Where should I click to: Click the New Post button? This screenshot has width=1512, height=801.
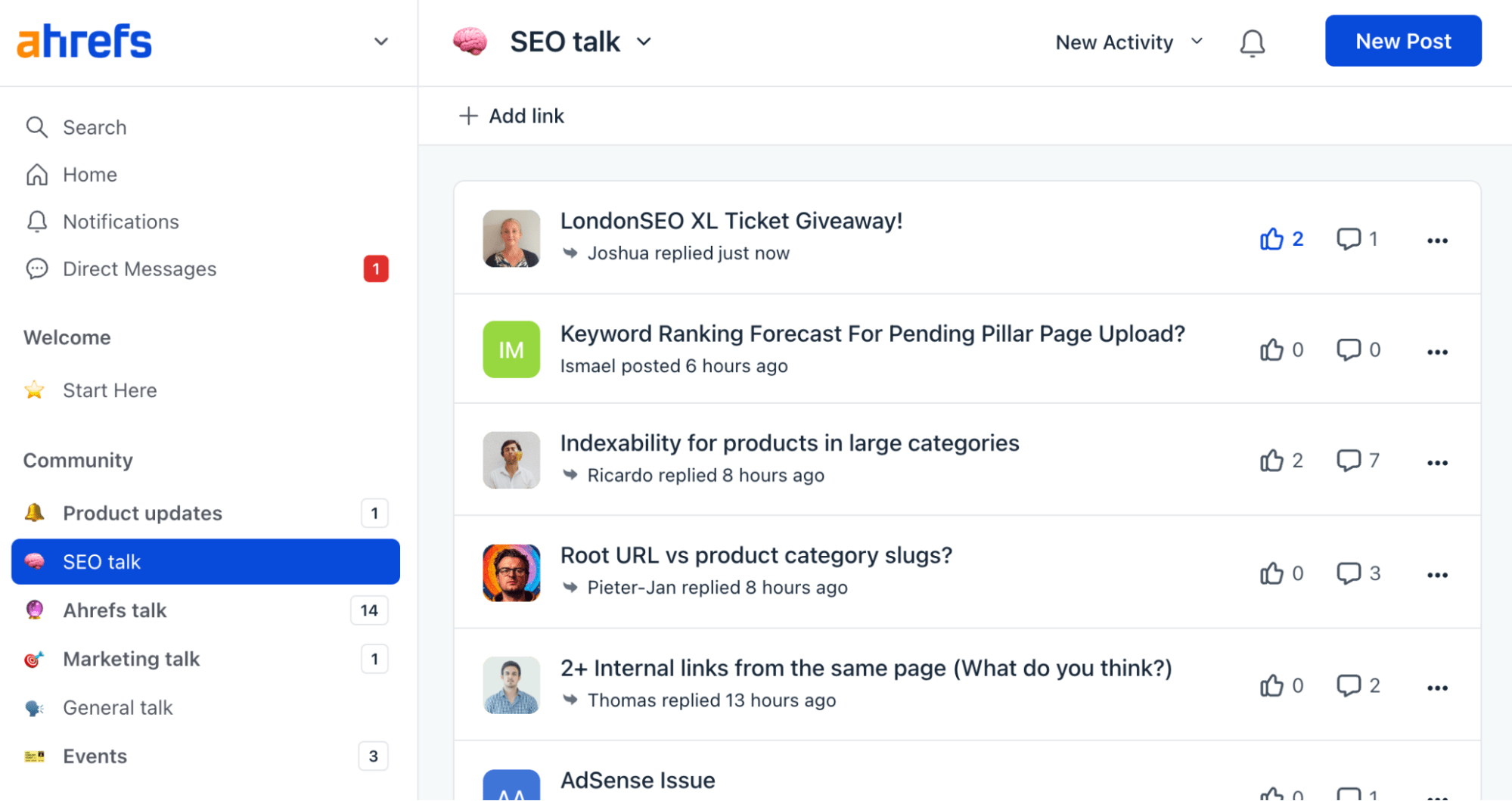(x=1403, y=41)
